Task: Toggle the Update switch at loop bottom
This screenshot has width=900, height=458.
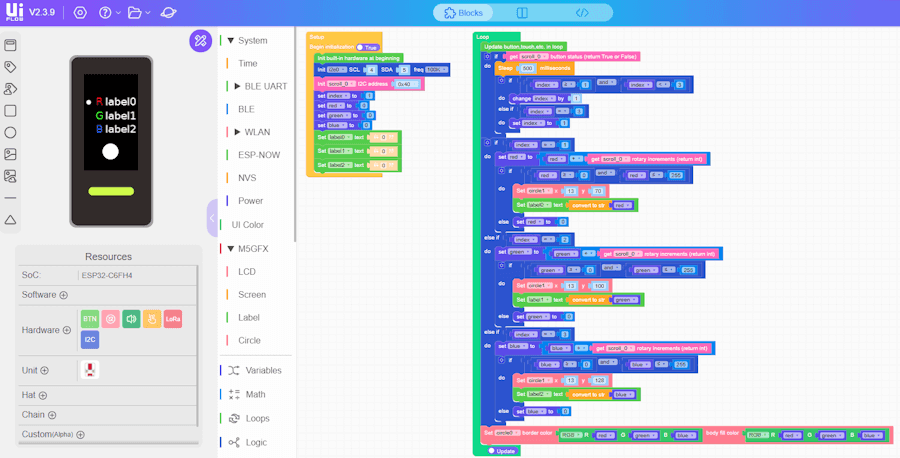Action: (492, 450)
